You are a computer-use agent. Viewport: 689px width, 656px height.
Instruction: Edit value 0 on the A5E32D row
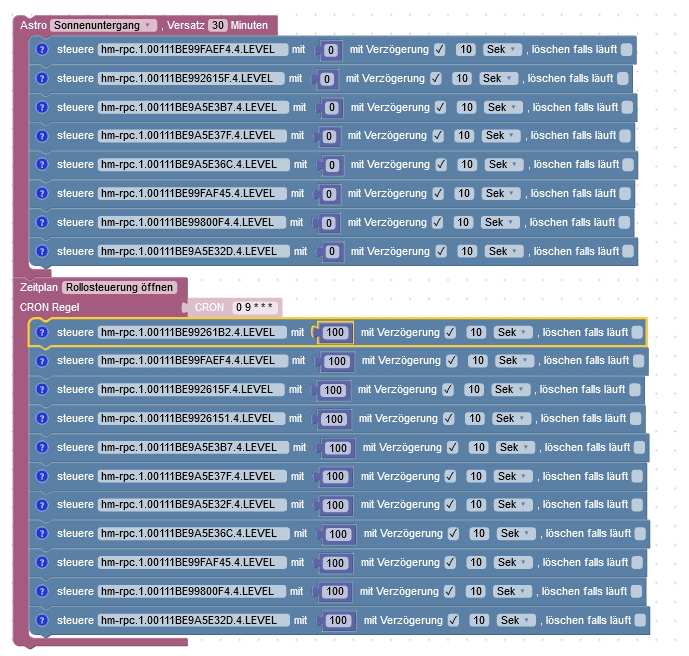pos(332,252)
